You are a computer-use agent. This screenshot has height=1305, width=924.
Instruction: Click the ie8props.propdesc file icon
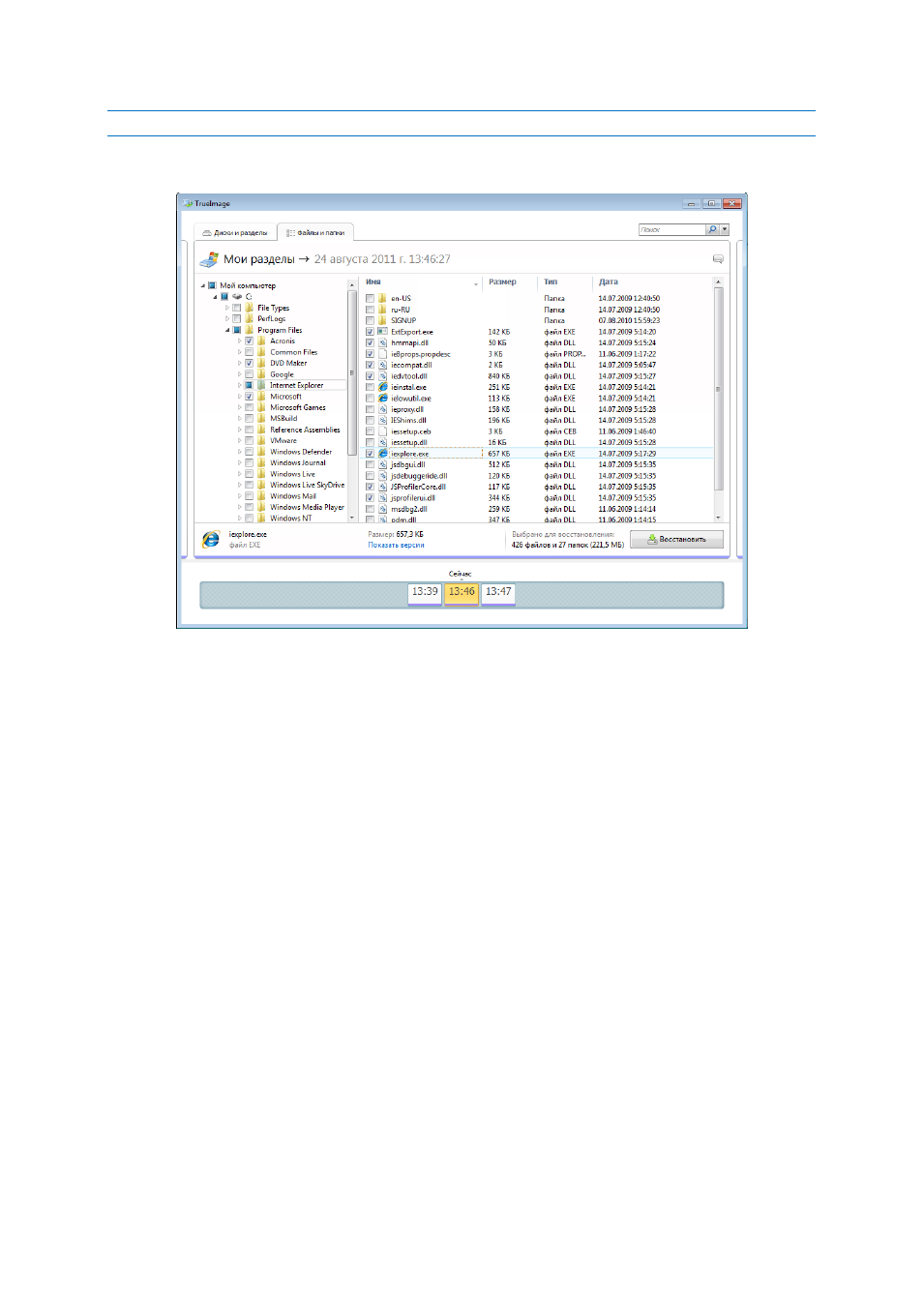pos(383,354)
